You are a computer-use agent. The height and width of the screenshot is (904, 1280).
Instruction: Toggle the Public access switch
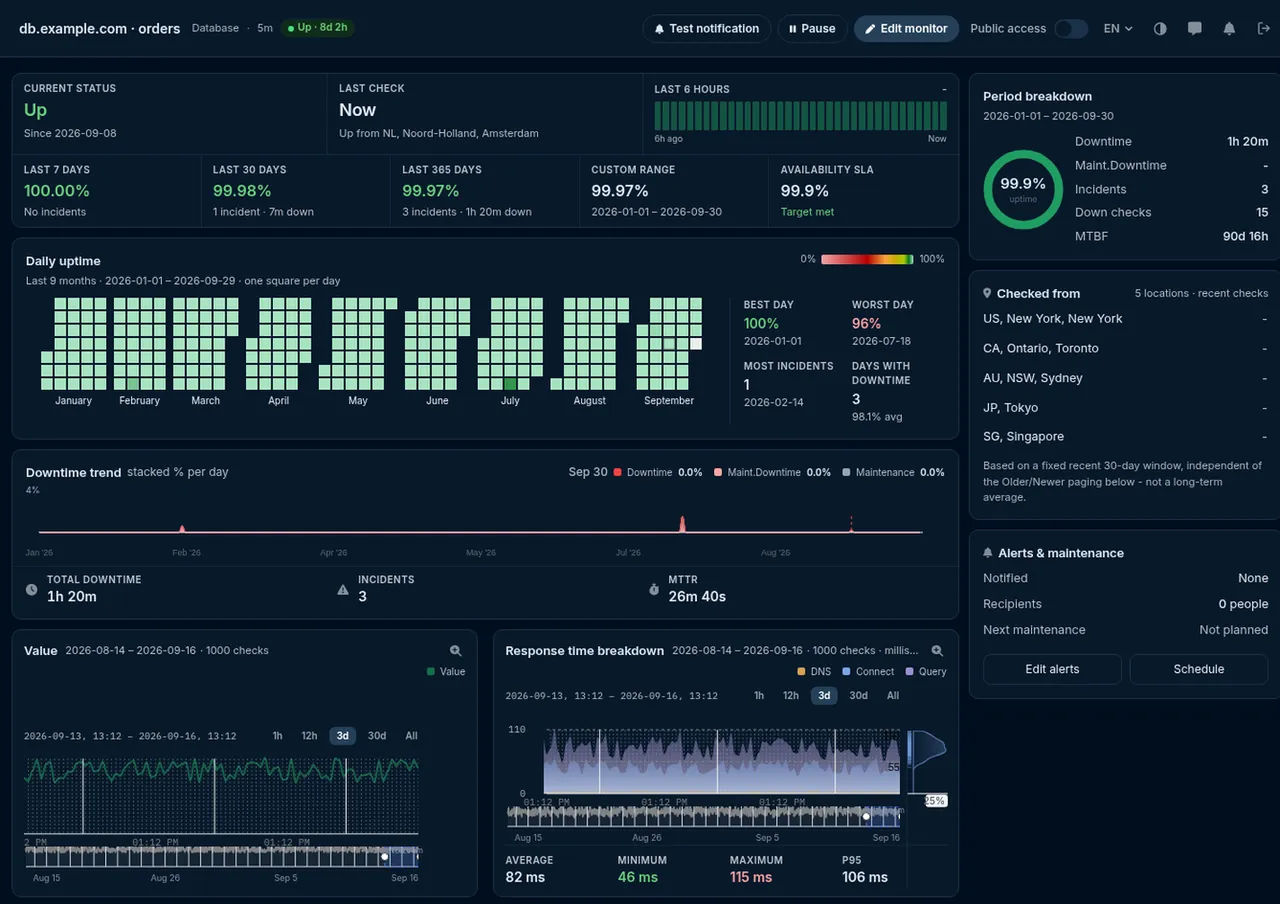(1071, 29)
